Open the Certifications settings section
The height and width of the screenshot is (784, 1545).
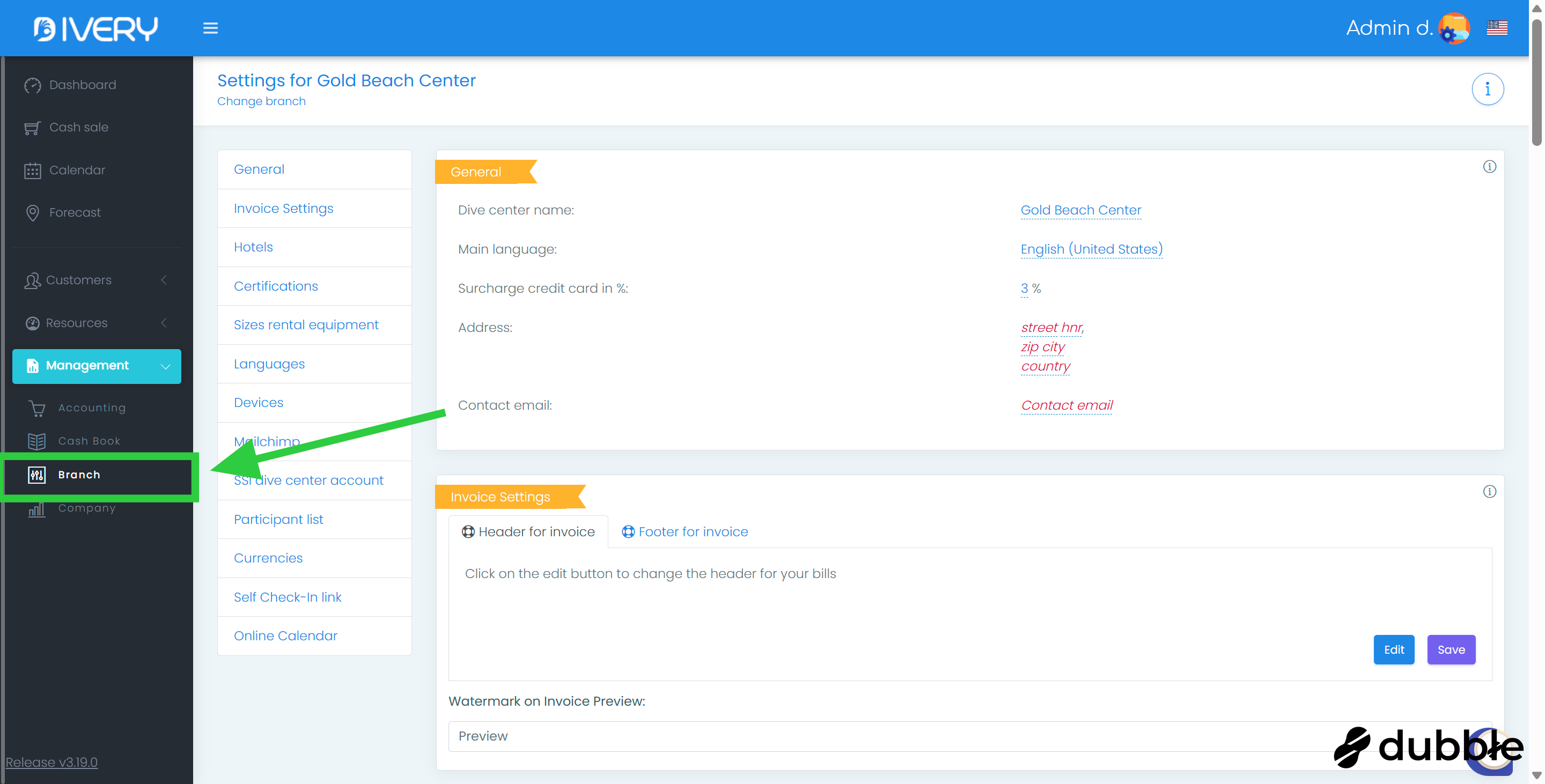pos(276,286)
